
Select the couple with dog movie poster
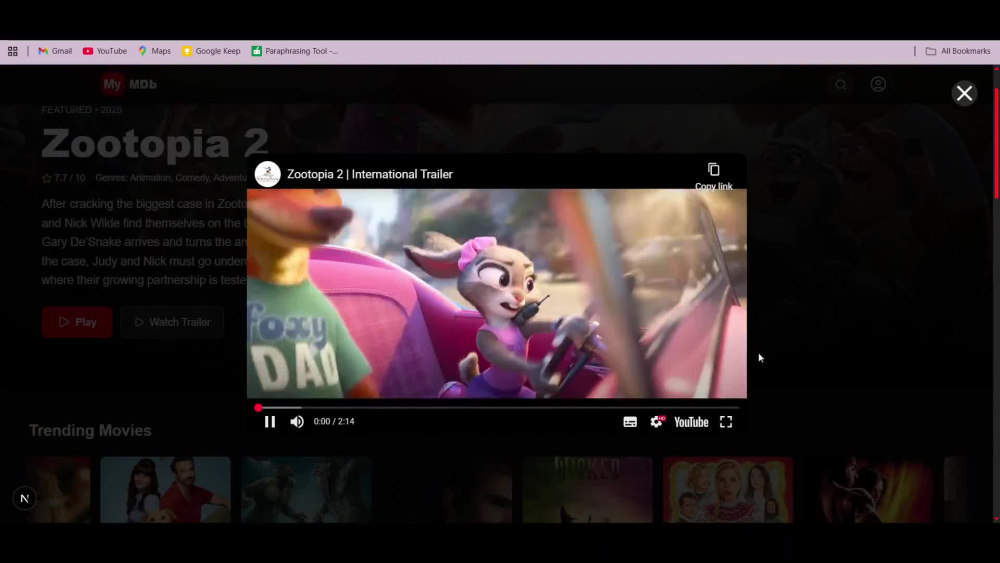tap(165, 490)
